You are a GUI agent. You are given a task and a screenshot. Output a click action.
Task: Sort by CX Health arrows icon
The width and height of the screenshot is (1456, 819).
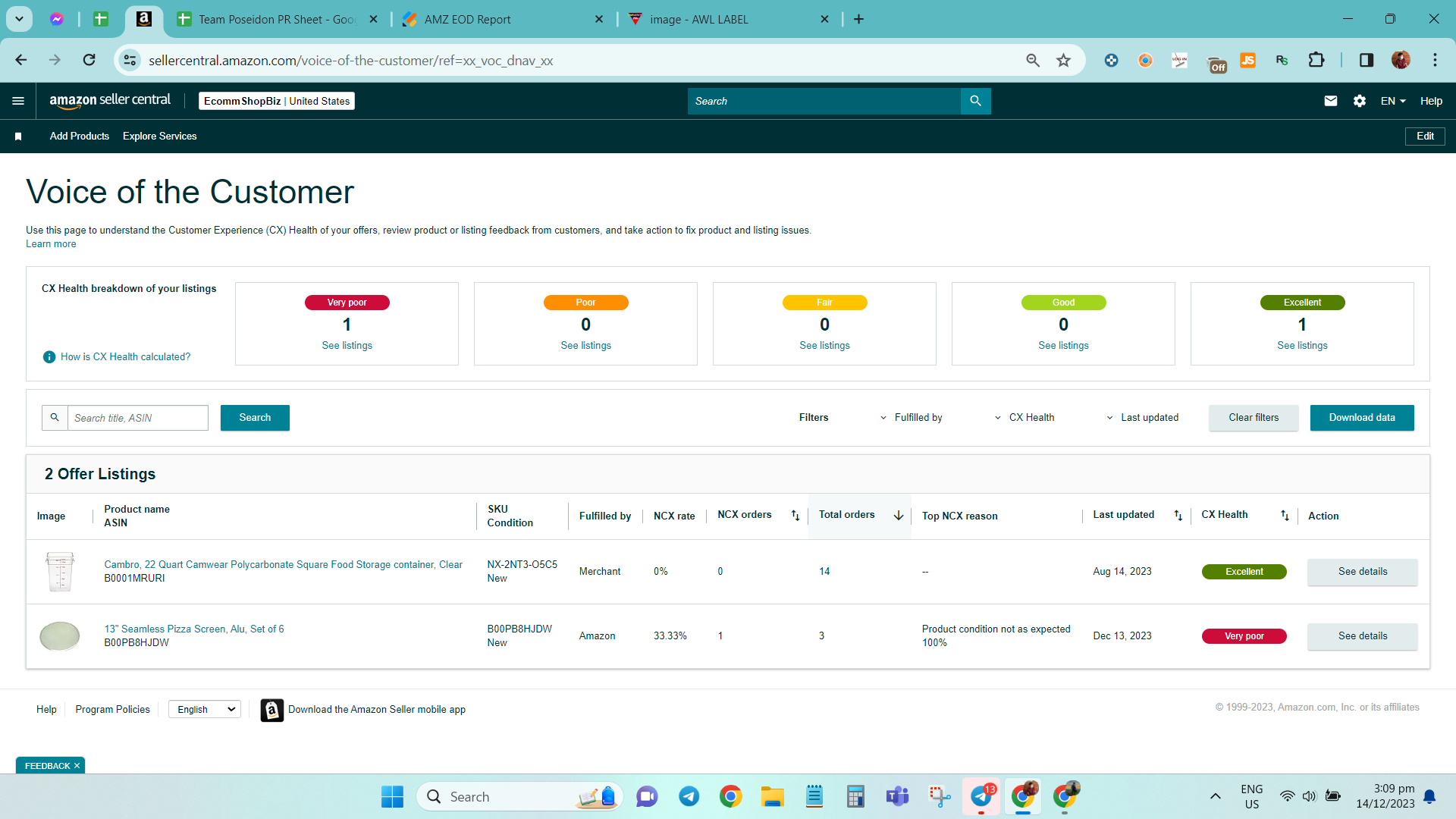click(x=1285, y=516)
